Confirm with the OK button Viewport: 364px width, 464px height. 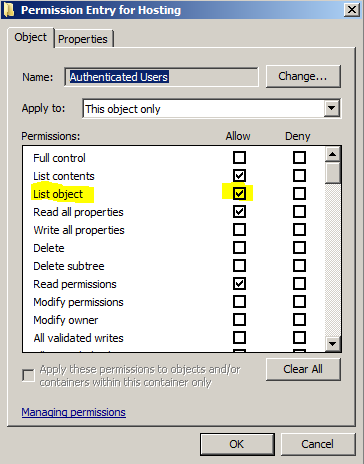tap(237, 444)
